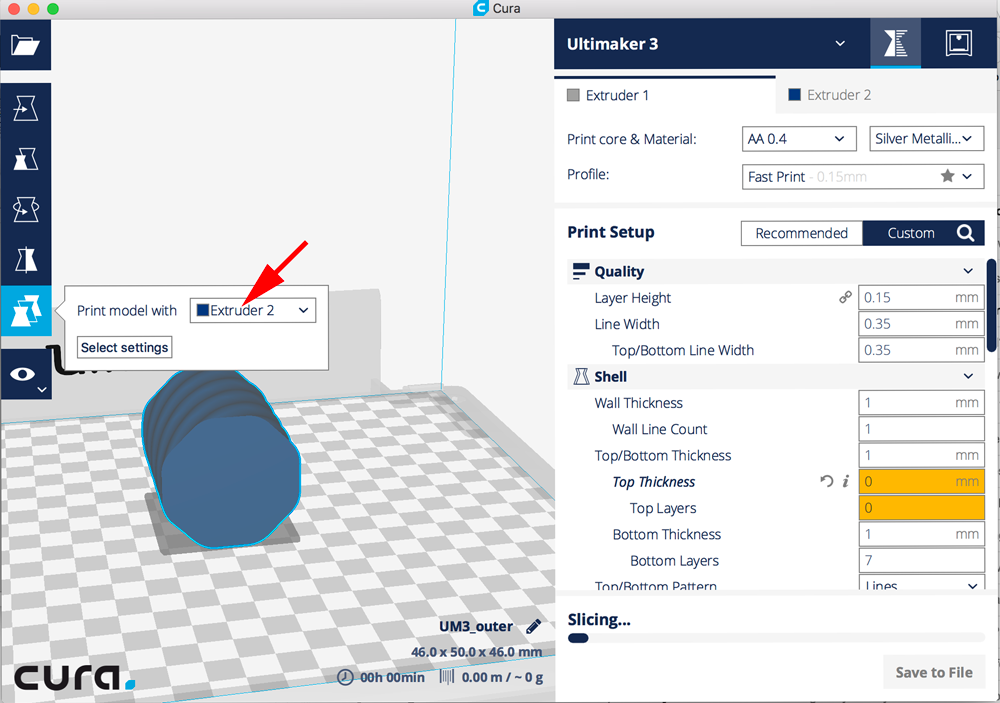Click the gray Extruder 1 color swatch
Screen dimensions: 1000x703
(x=573, y=95)
